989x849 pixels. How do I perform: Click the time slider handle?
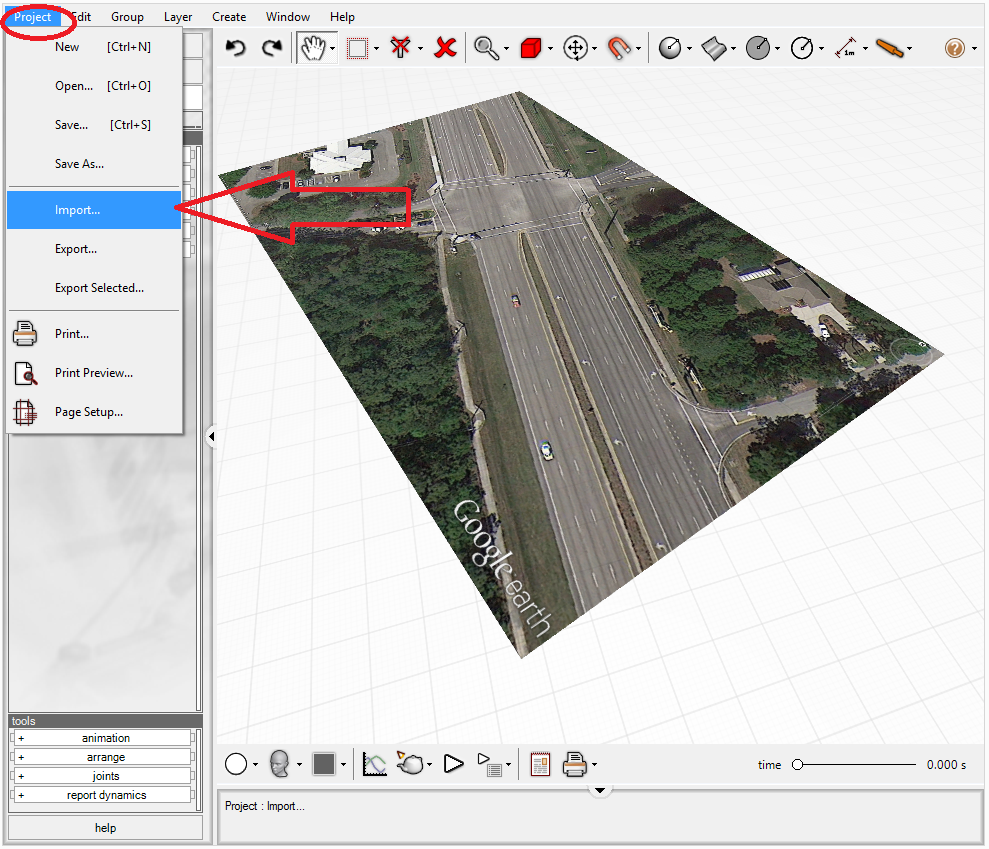tap(797, 764)
